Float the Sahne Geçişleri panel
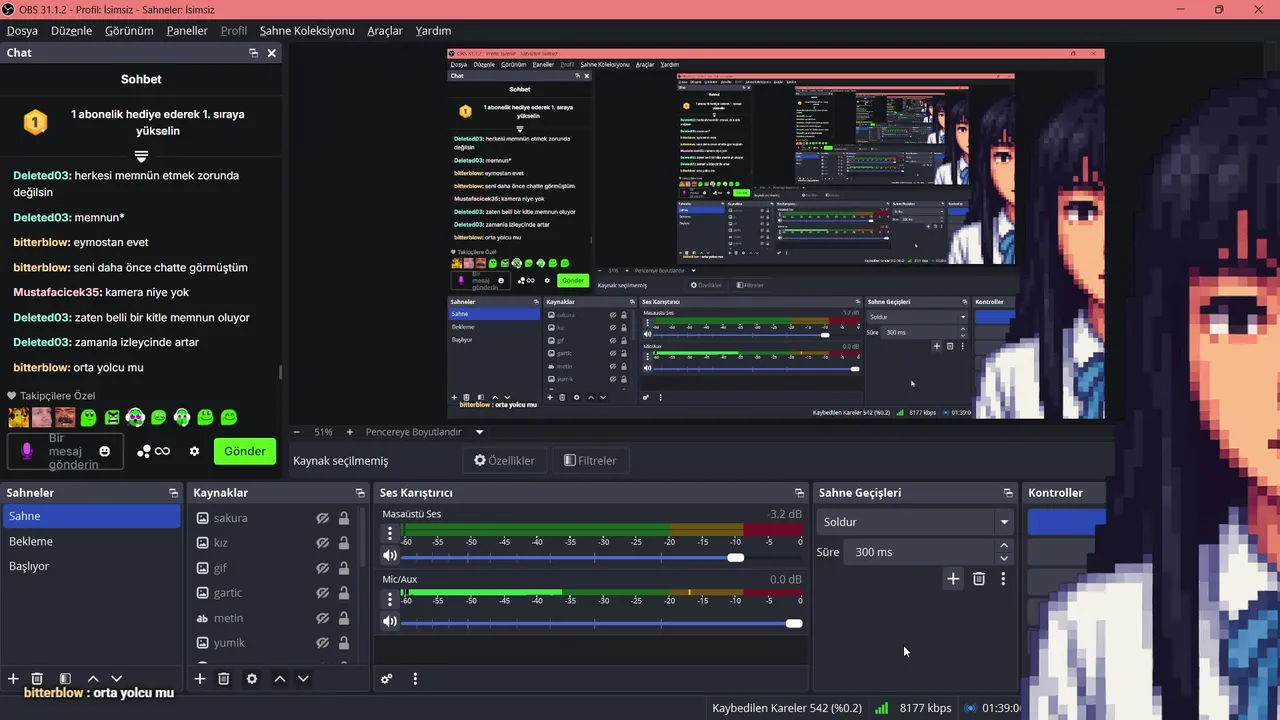 [x=1008, y=493]
